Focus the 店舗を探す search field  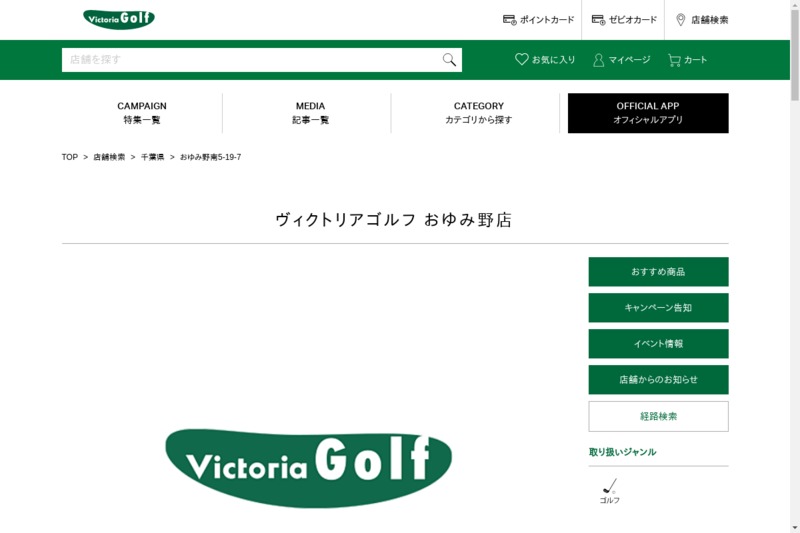pos(250,60)
